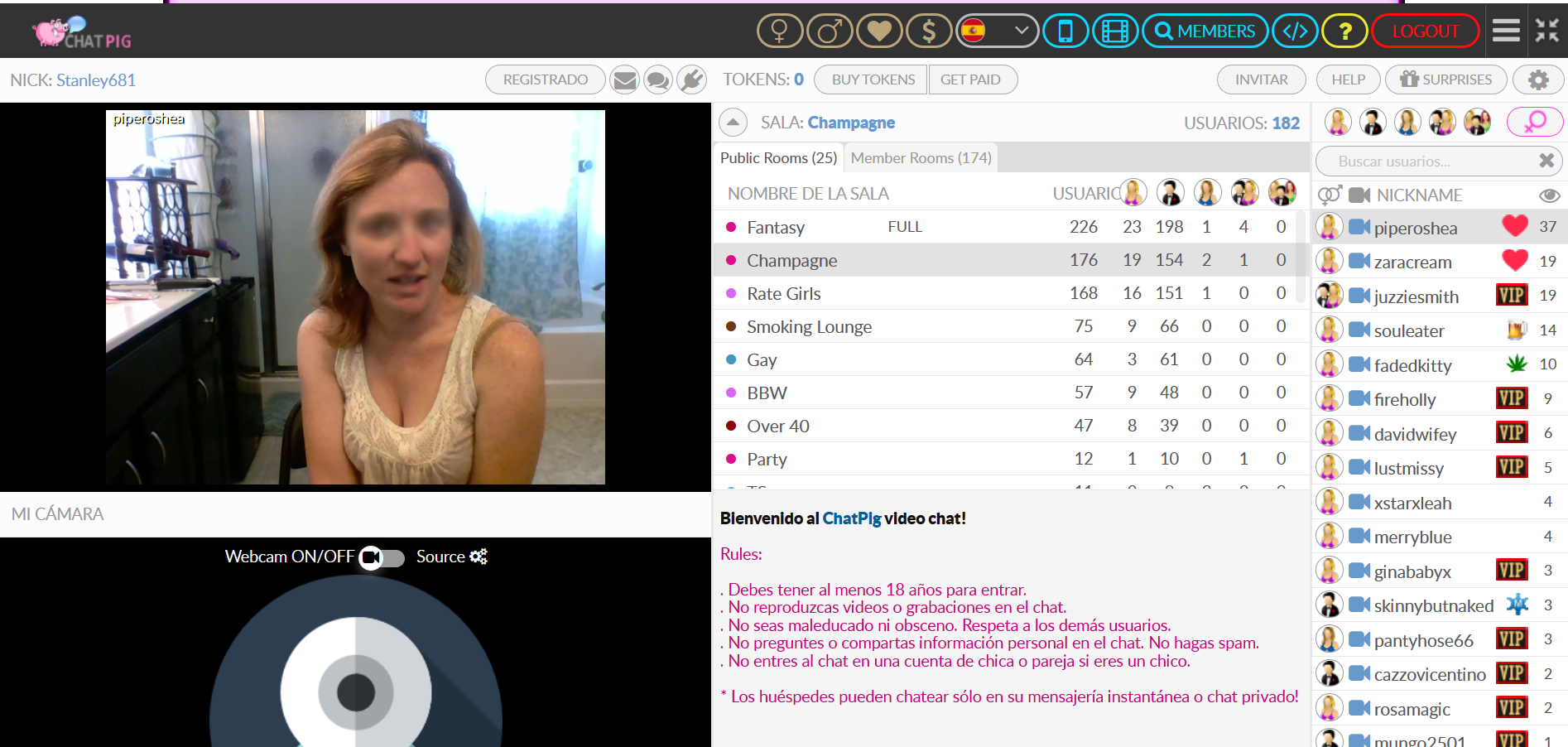
Task: Select the Gay room
Action: point(1012,359)
